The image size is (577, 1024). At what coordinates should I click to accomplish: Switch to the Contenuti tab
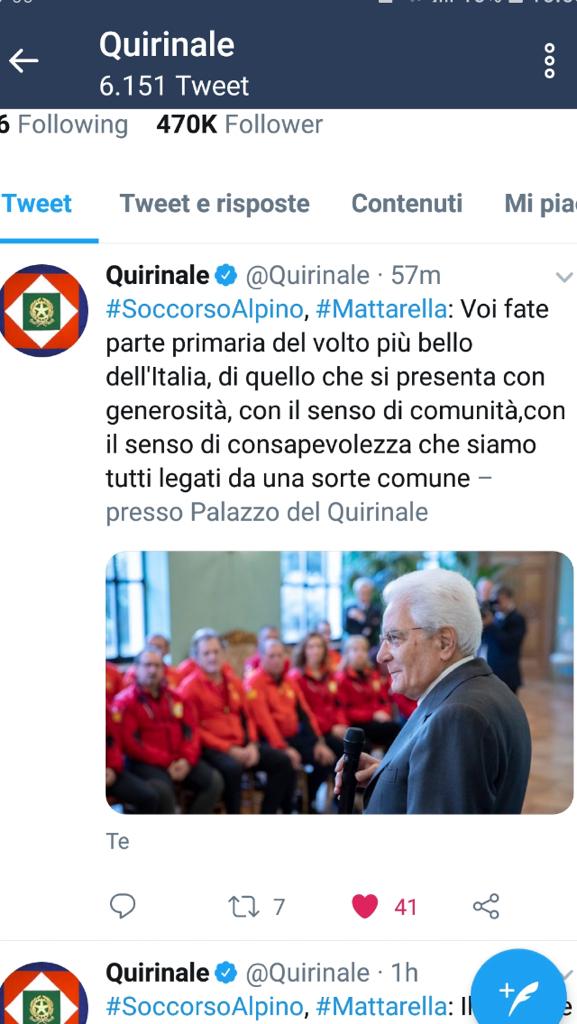(x=407, y=204)
